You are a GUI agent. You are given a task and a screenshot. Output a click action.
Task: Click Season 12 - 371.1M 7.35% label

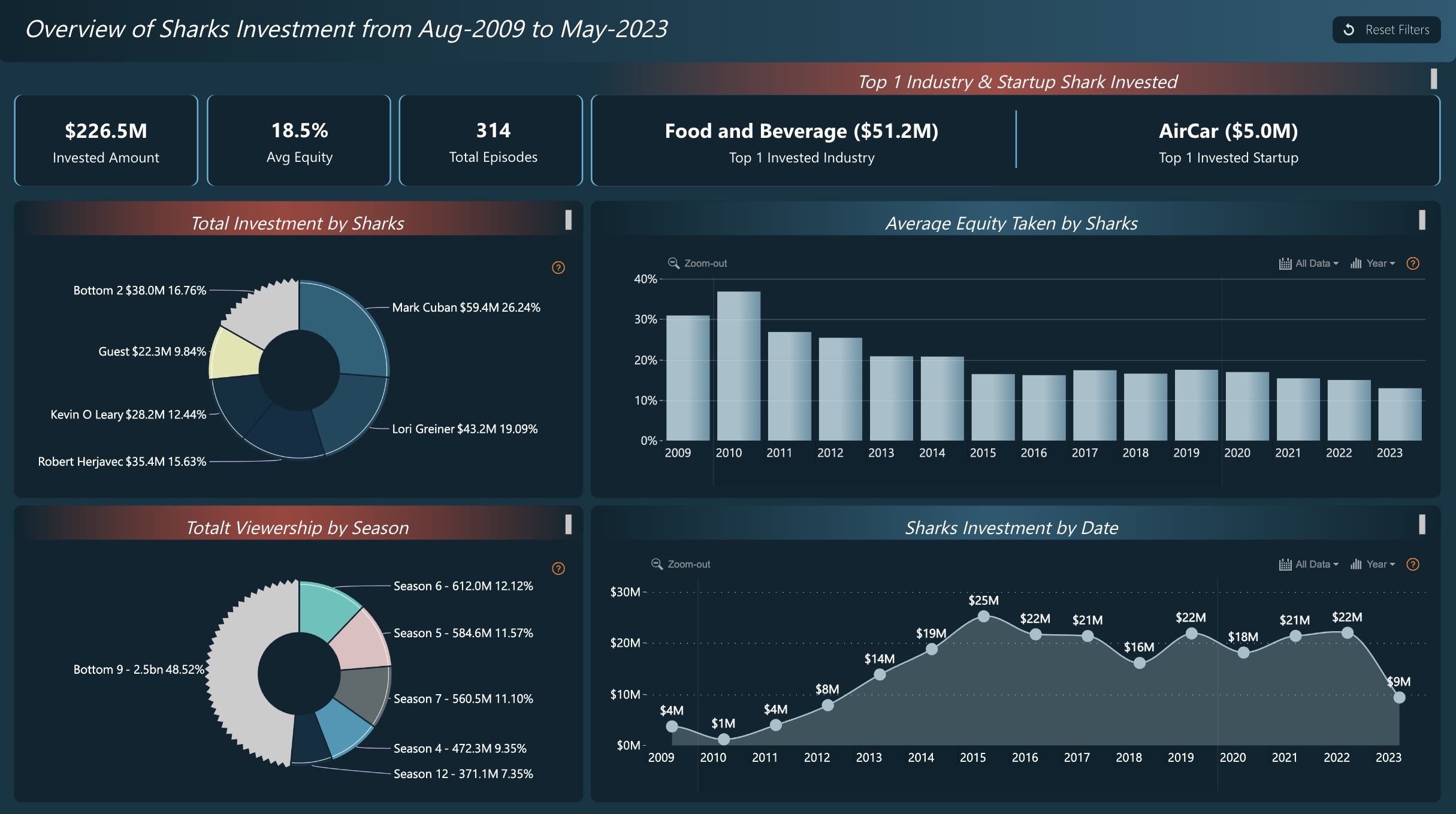tap(463, 774)
